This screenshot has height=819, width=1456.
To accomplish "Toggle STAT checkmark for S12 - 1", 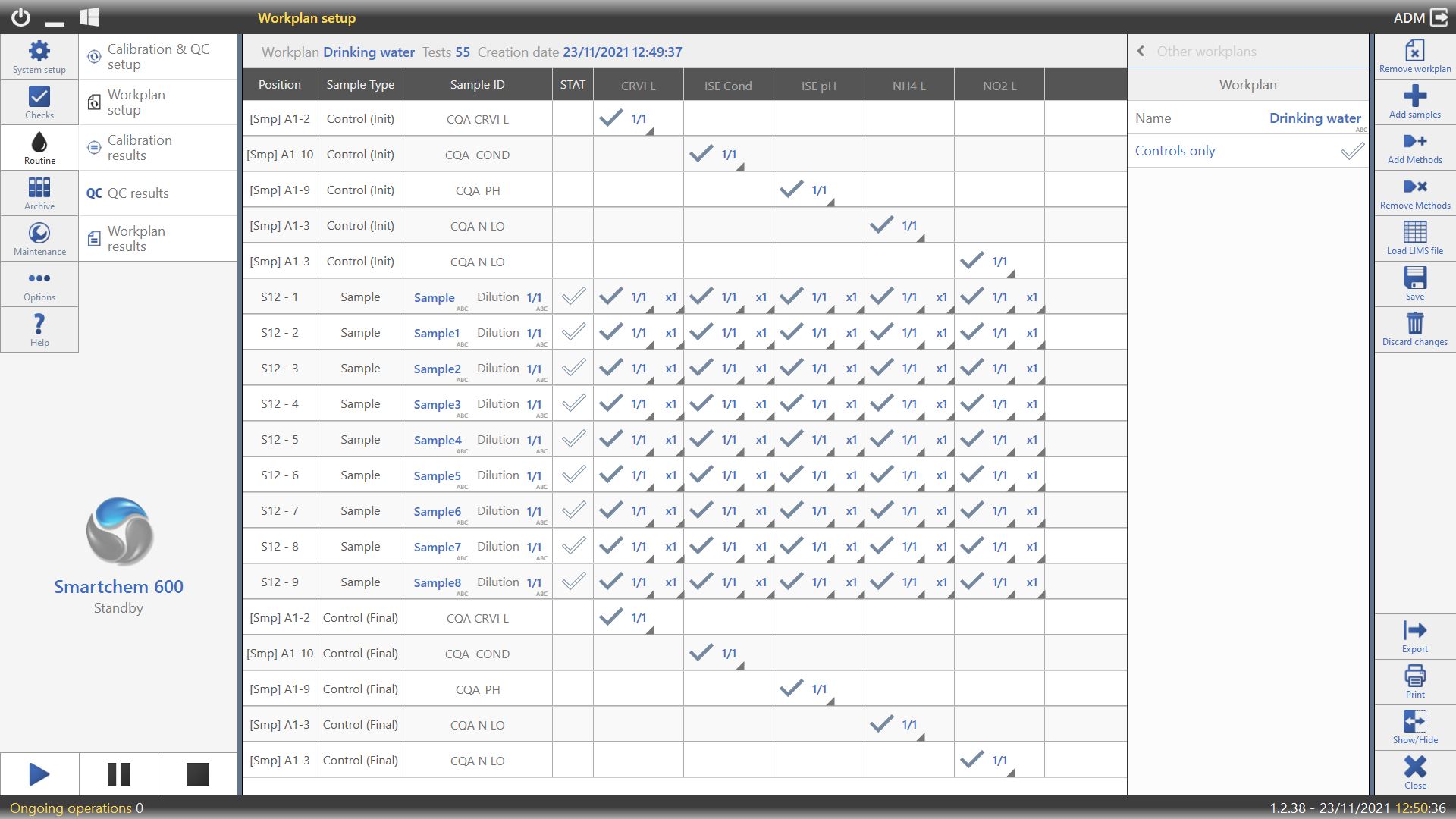I will [x=573, y=297].
